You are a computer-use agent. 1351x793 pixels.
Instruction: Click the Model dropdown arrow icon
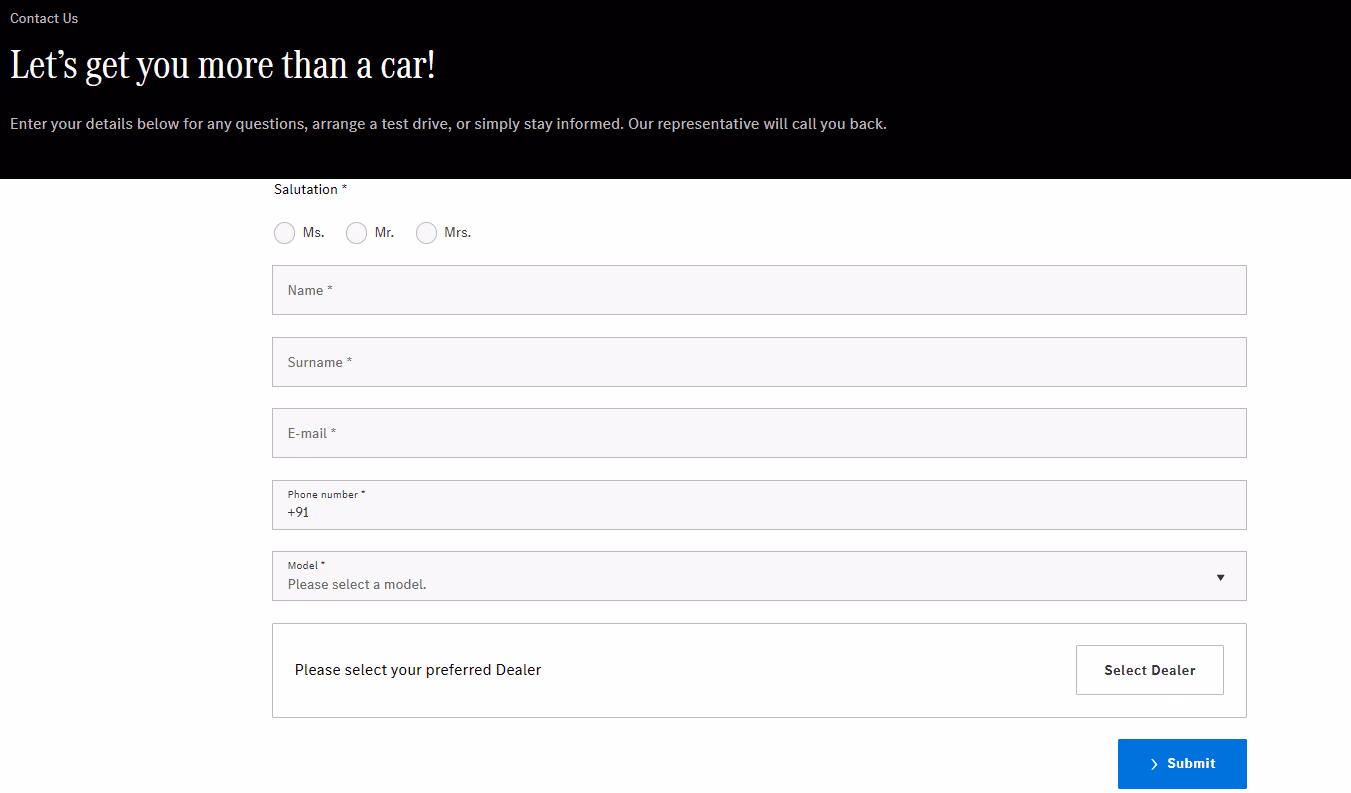[x=1220, y=577]
